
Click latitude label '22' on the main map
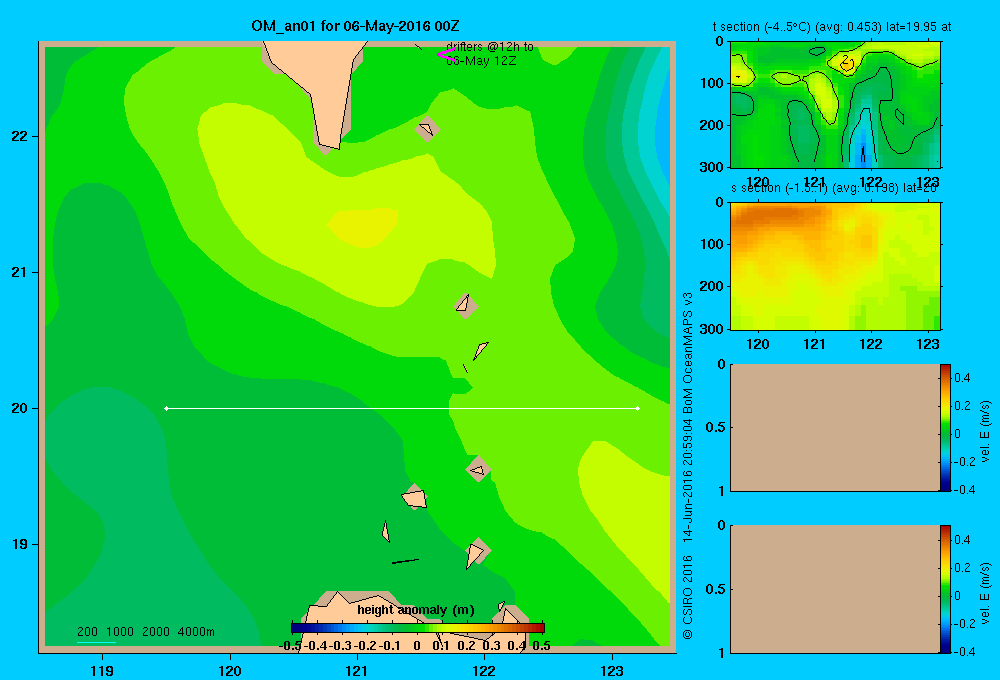(19, 136)
